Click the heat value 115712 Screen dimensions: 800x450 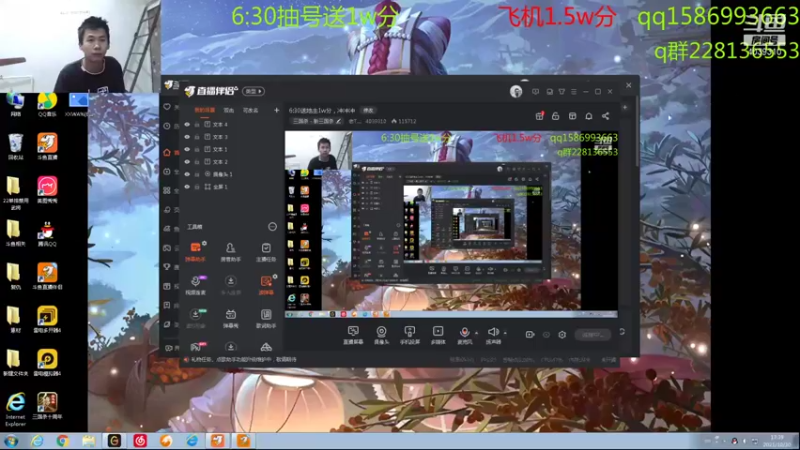click(404, 121)
